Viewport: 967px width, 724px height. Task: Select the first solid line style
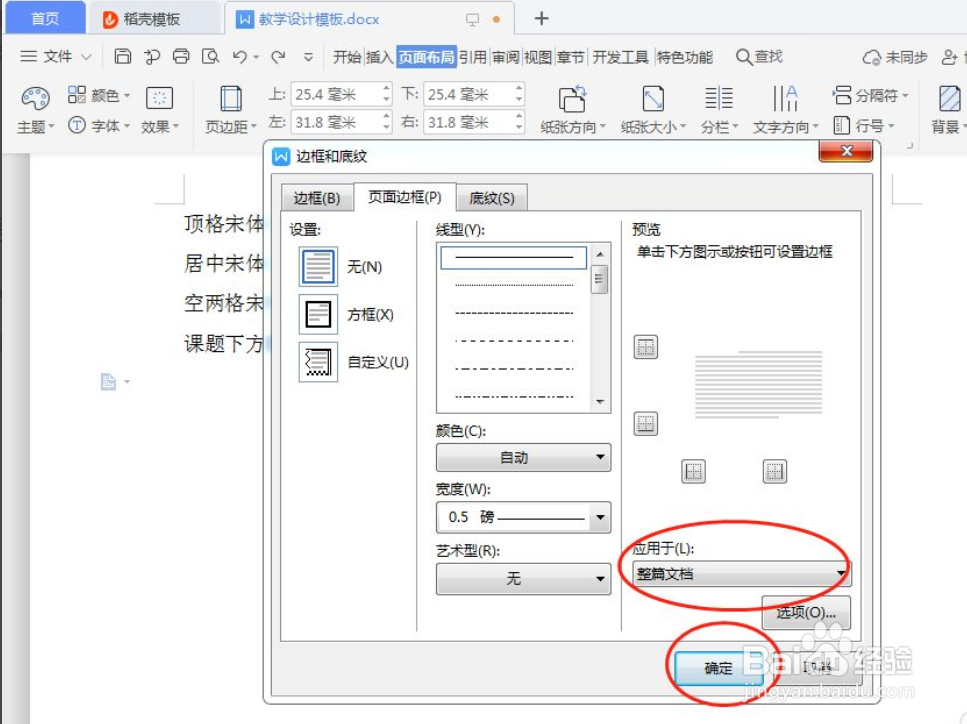[512, 257]
